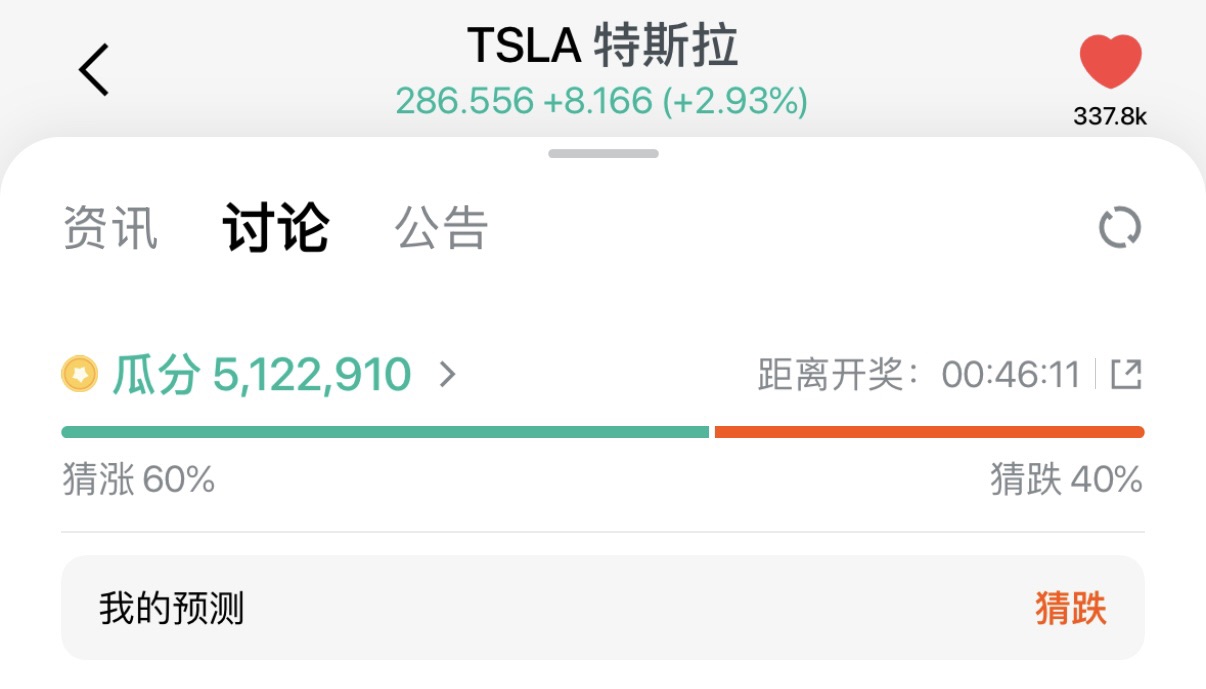Tap the gold coin icon
The image size is (1206, 689).
[x=80, y=375]
